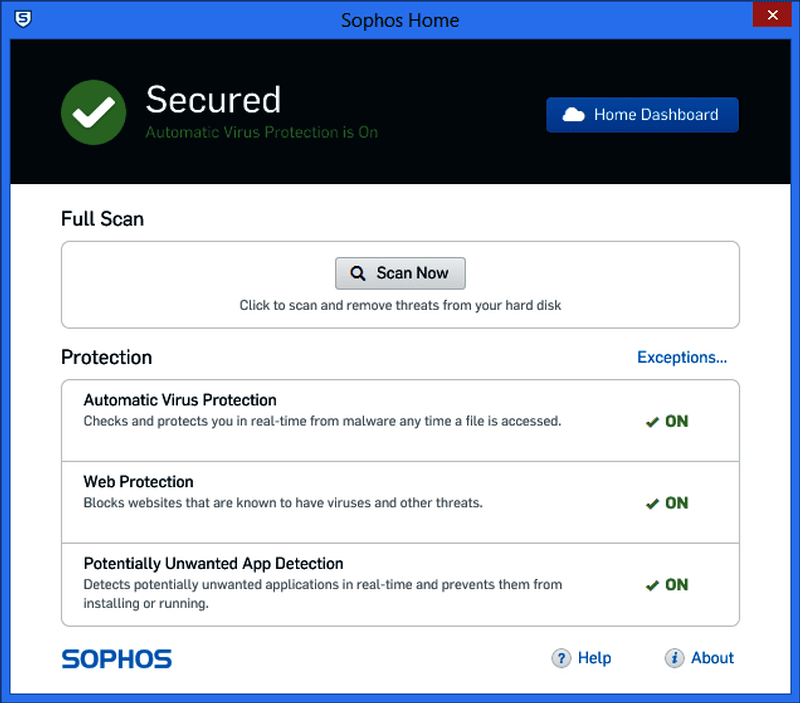Toggle Web Protection ON status

pyautogui.click(x=667, y=503)
